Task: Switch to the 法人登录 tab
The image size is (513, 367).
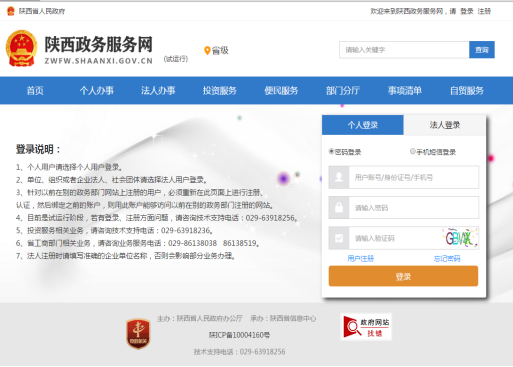Action: point(444,125)
